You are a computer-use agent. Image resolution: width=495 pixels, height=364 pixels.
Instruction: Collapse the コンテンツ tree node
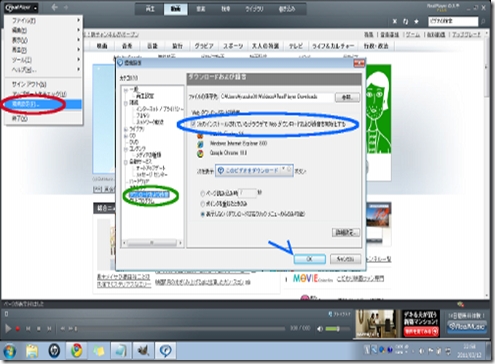tap(126, 149)
